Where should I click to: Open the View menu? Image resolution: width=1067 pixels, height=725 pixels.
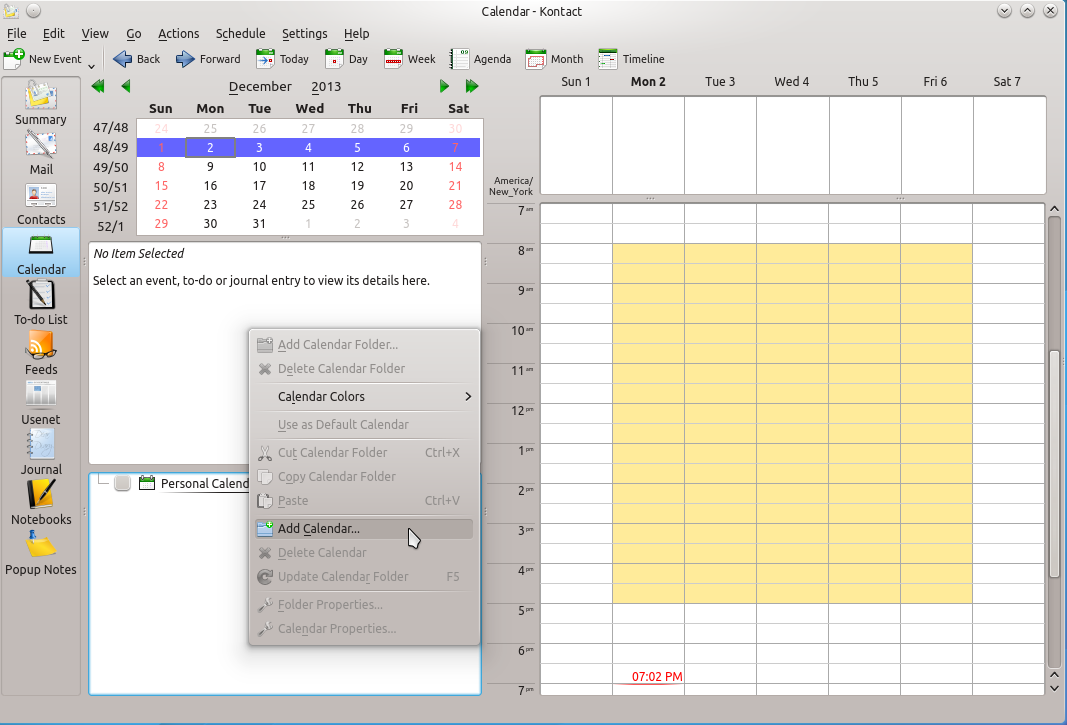click(95, 33)
